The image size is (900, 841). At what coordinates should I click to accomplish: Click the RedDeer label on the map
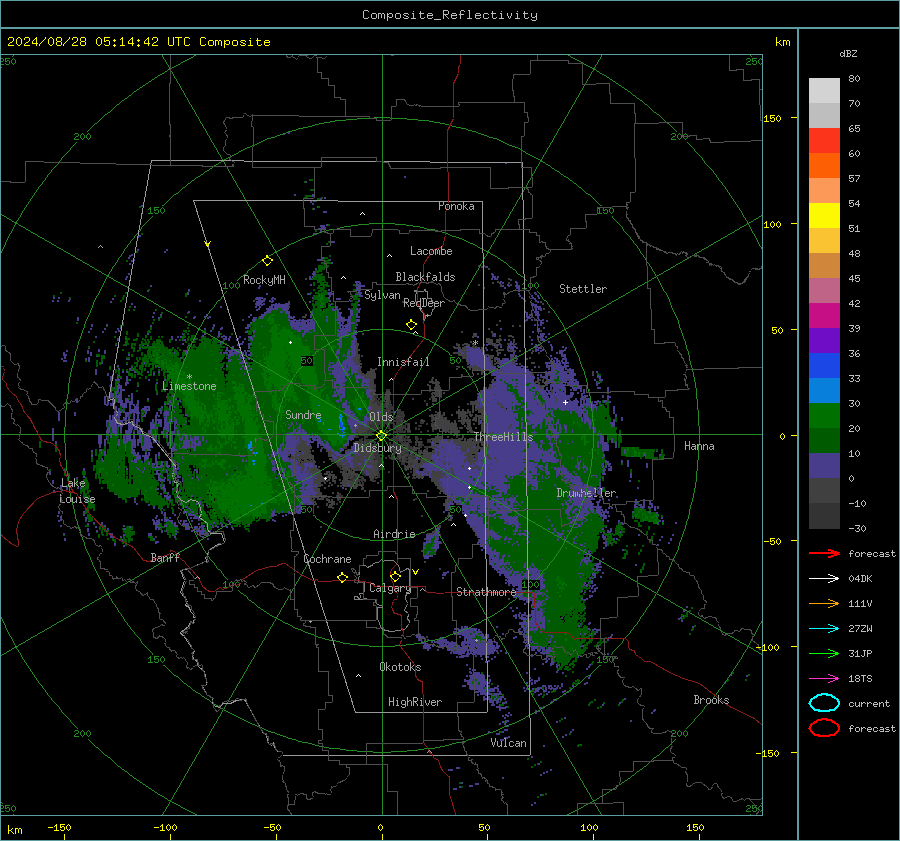[x=424, y=303]
